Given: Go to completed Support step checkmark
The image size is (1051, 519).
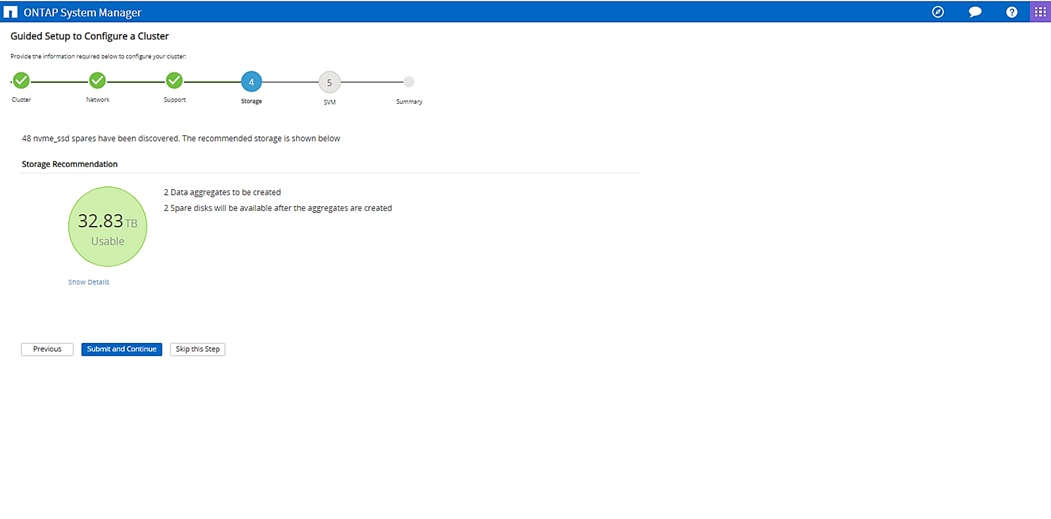Looking at the screenshot, I should point(174,80).
